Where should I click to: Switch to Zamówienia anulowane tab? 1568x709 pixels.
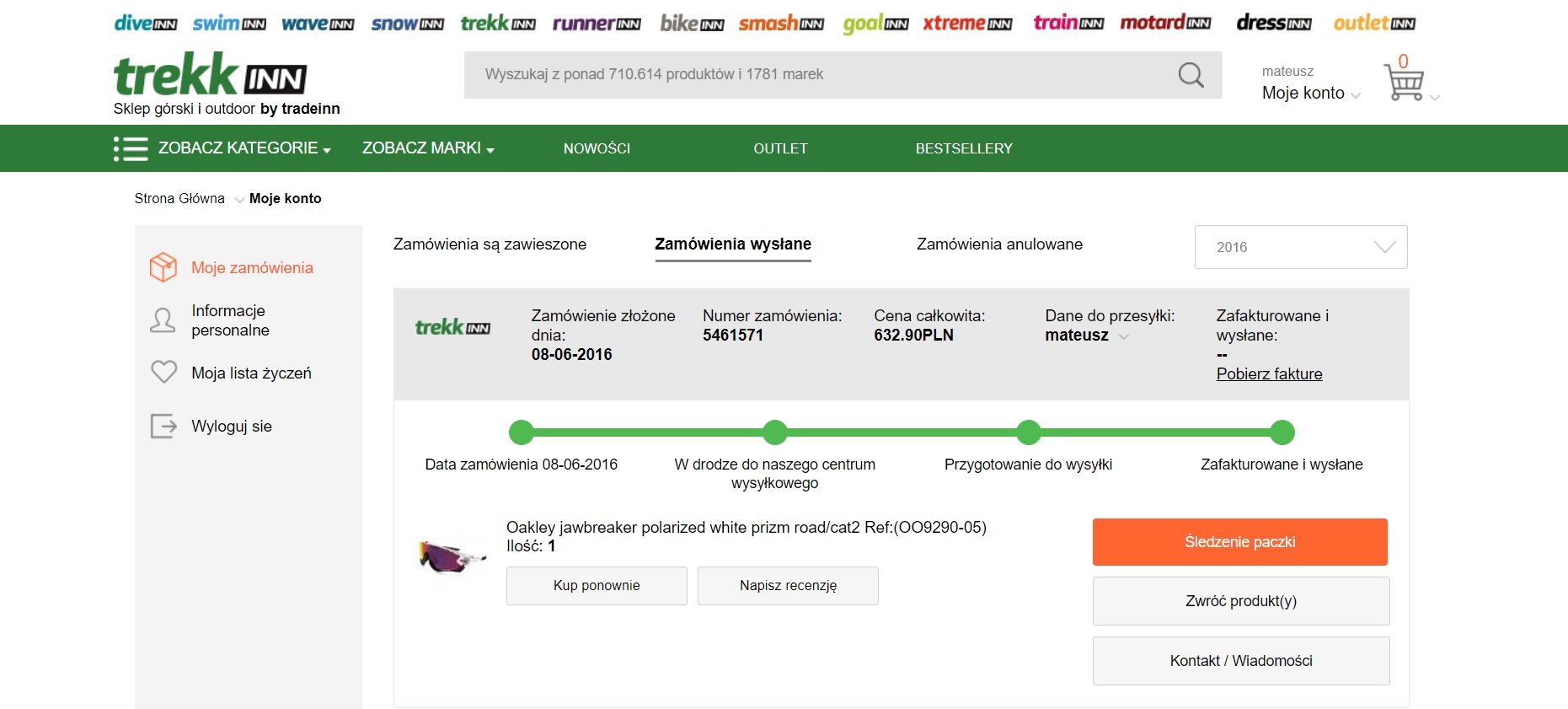999,244
